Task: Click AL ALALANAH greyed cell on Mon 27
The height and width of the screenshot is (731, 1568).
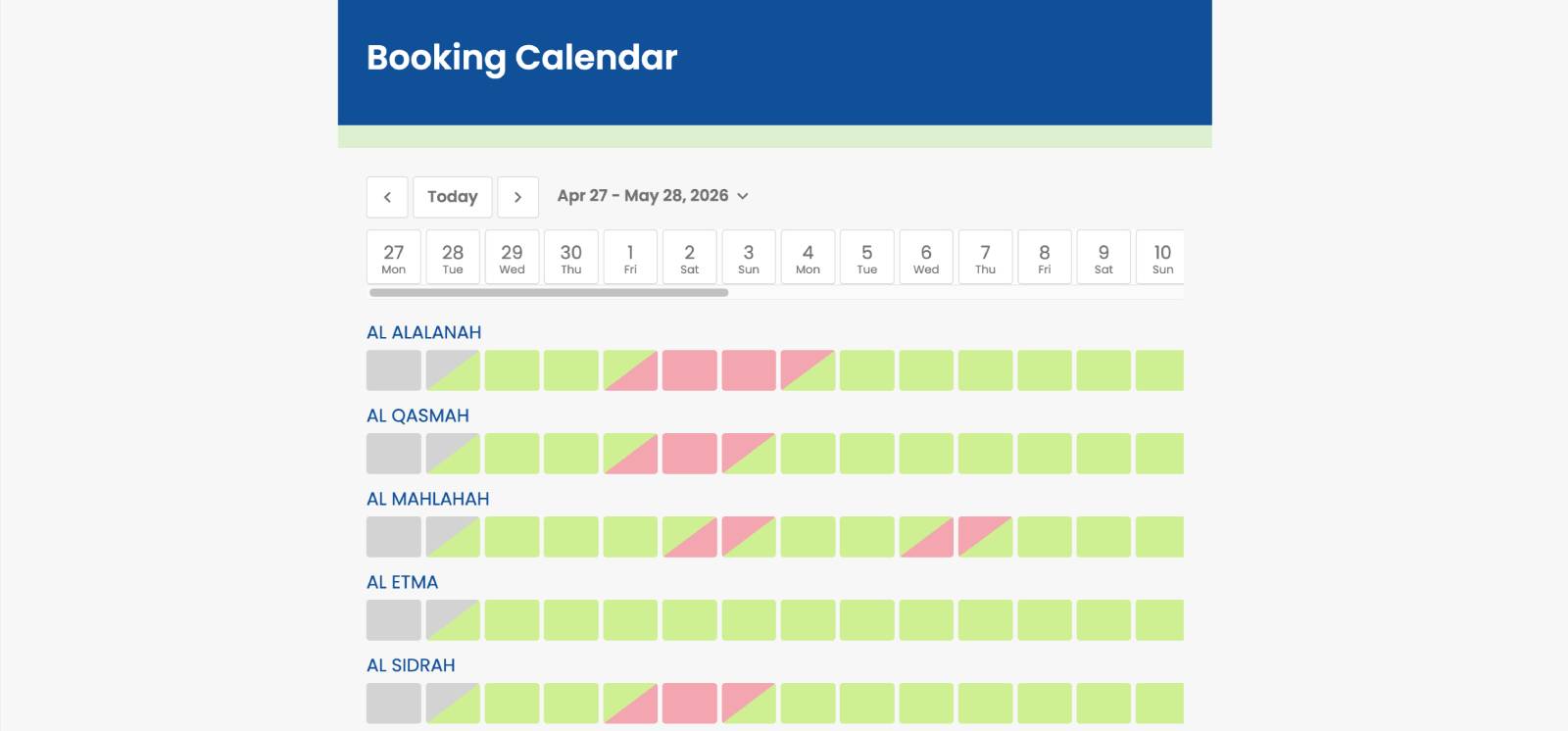Action: click(x=394, y=370)
